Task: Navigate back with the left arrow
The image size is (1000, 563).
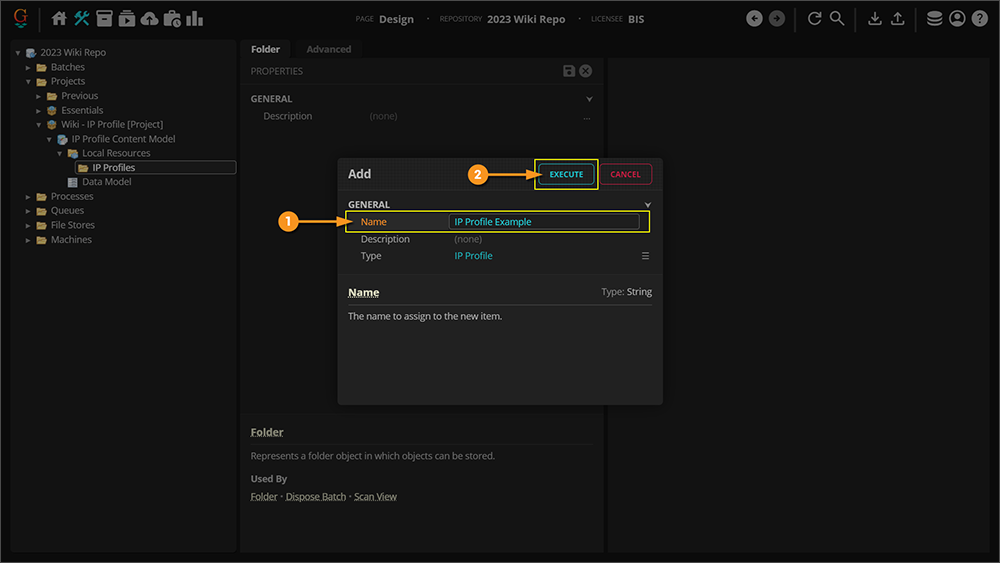Action: pyautogui.click(x=754, y=18)
